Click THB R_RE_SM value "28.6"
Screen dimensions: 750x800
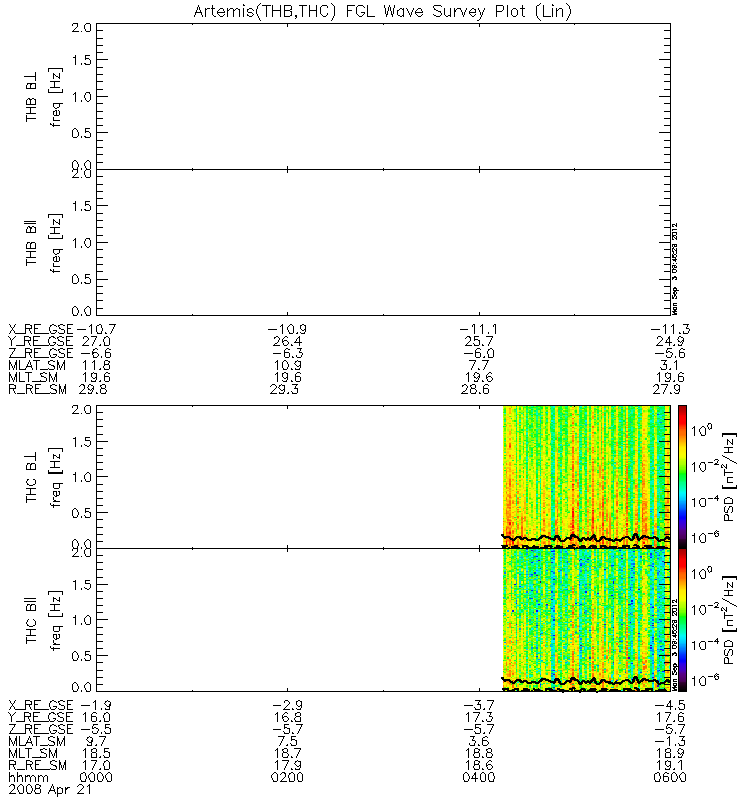475,390
